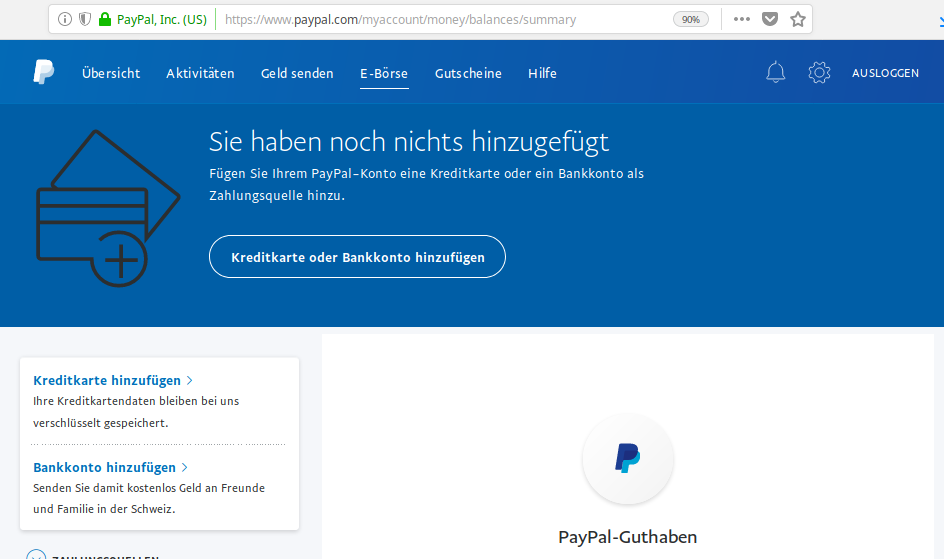Click Kreditkarte oder Bankkonto hinzufügen button

358,257
